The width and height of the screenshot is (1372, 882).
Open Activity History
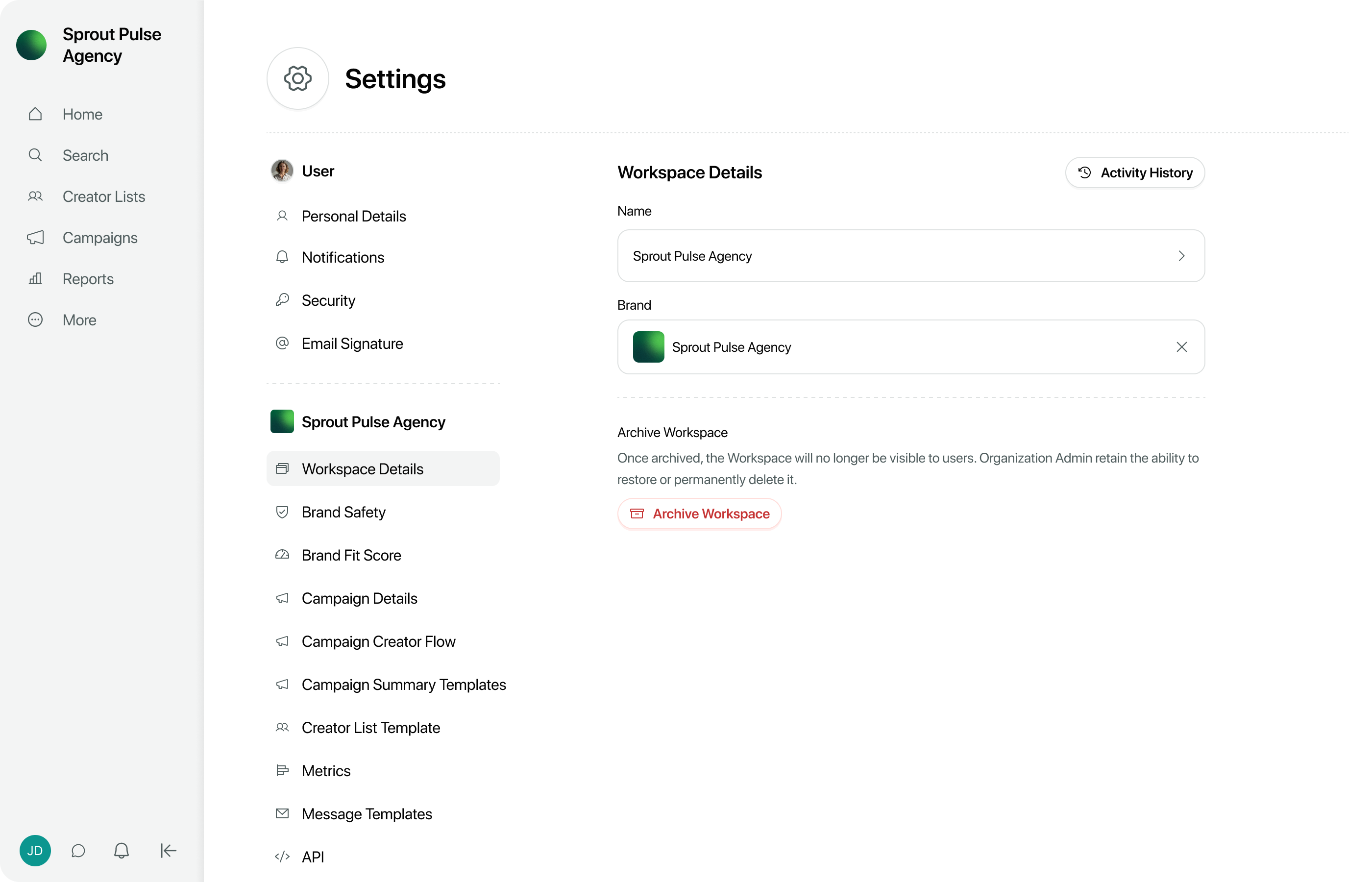tap(1135, 173)
